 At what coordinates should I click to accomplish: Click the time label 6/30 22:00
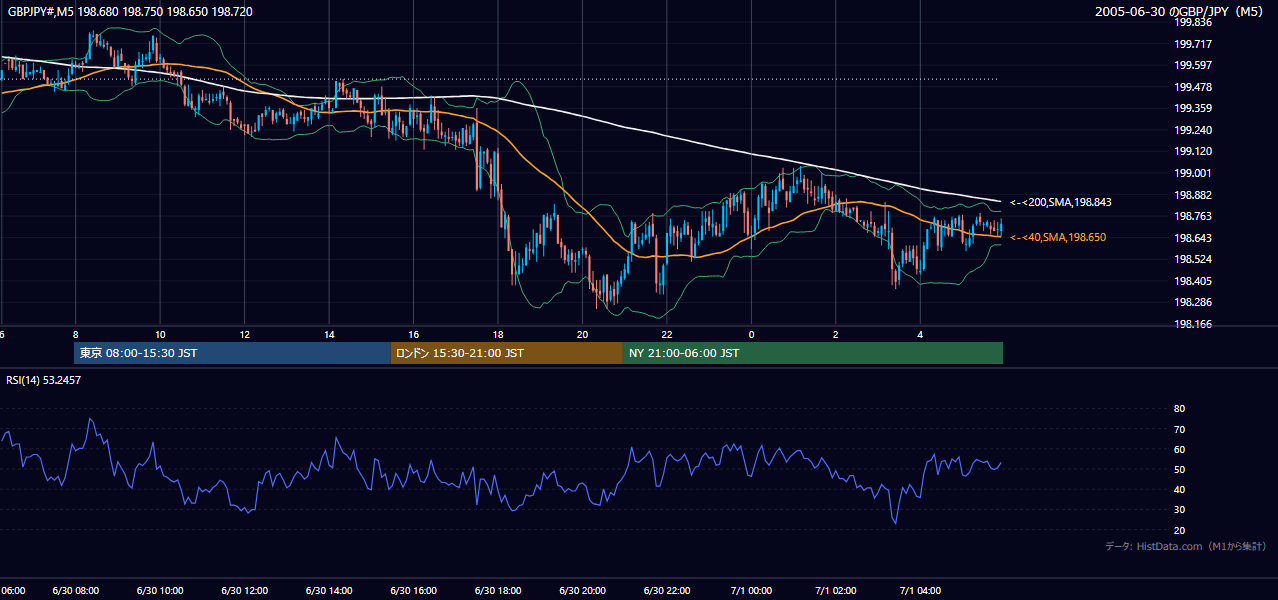[x=669, y=591]
